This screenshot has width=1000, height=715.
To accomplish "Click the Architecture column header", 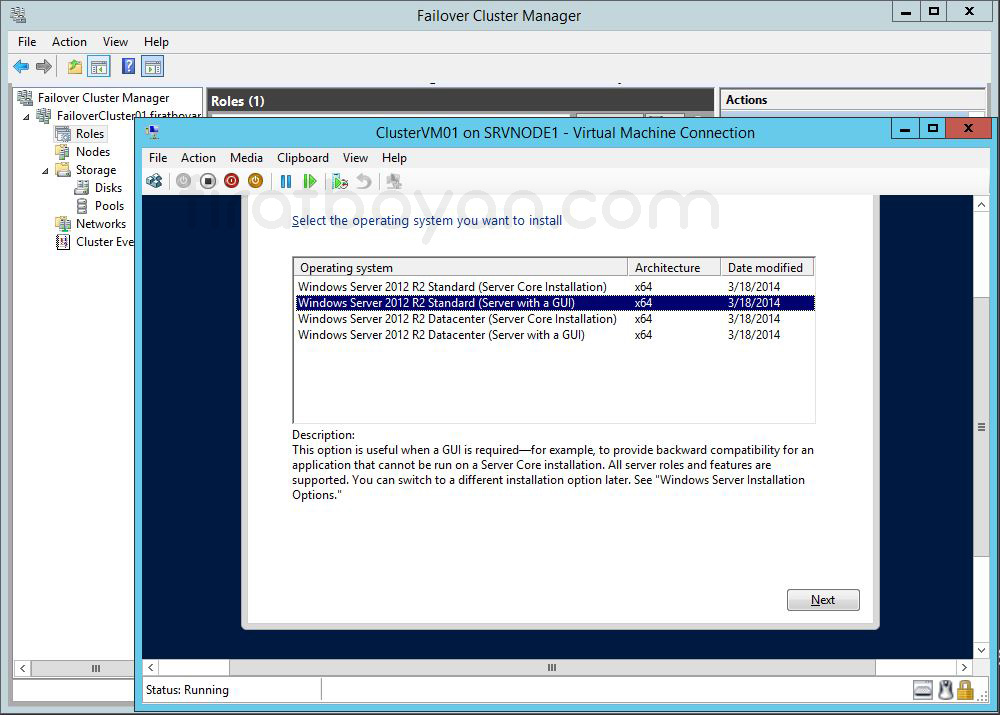I will pos(674,267).
